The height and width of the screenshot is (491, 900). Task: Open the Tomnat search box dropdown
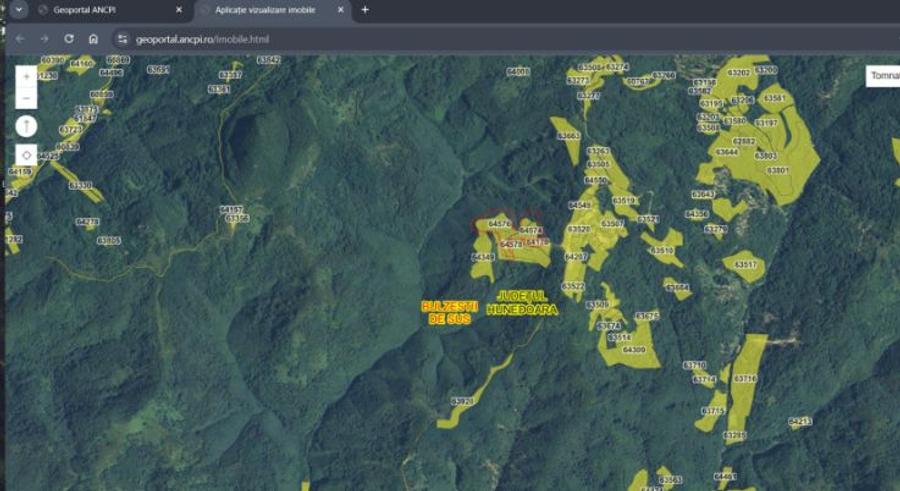point(883,76)
